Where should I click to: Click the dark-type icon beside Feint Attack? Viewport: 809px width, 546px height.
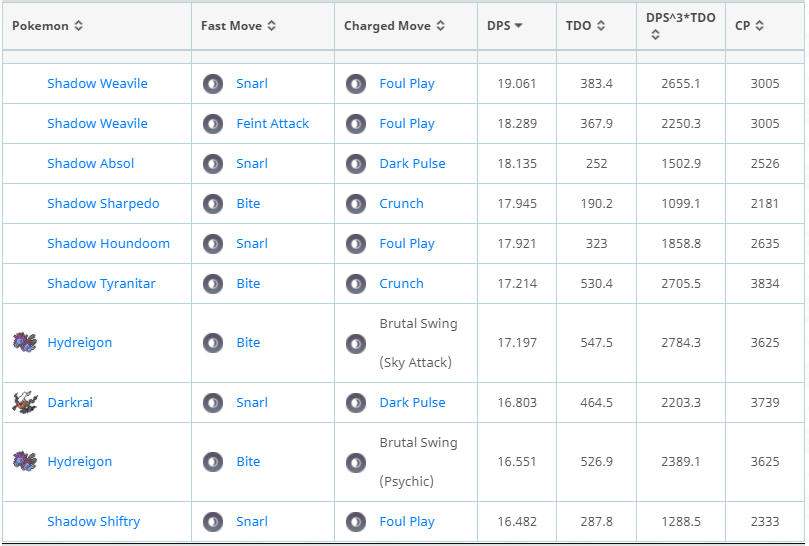point(213,124)
